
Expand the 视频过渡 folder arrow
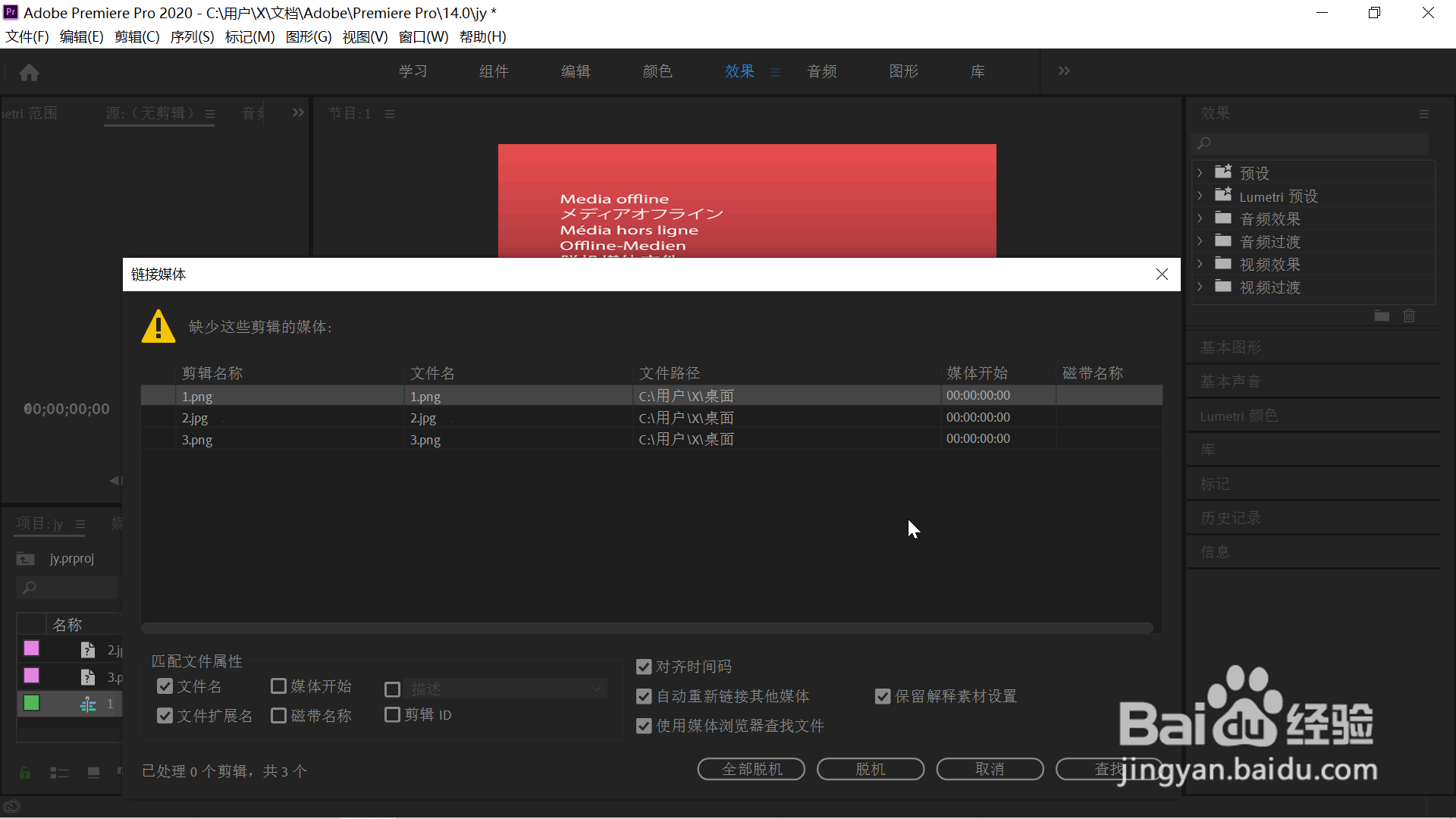(1200, 287)
